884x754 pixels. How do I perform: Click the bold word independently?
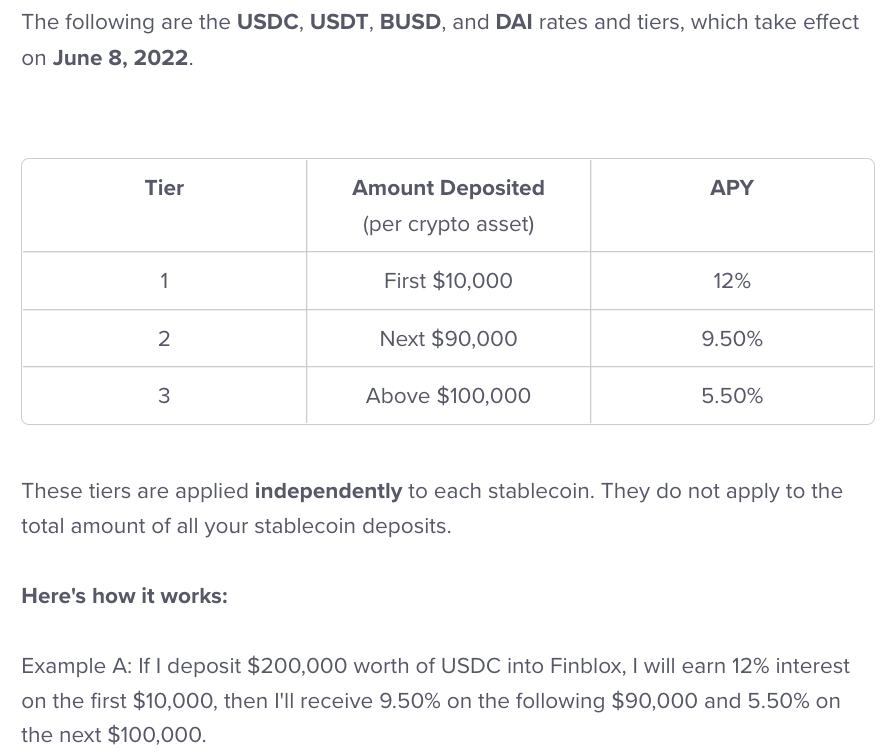click(328, 491)
